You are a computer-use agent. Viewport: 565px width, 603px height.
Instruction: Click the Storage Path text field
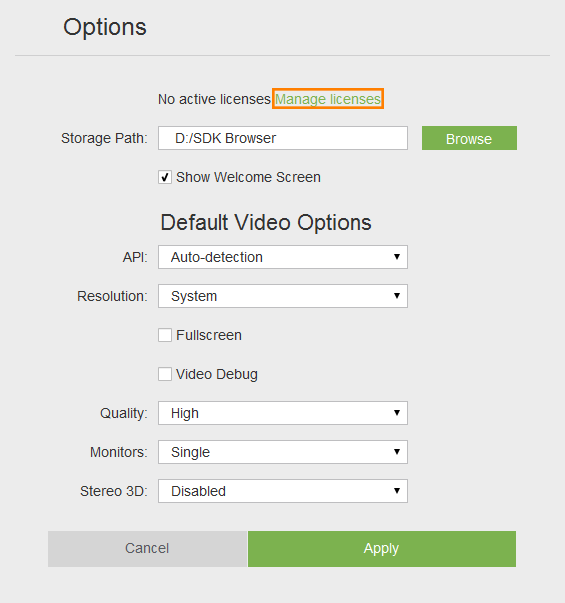(x=283, y=138)
